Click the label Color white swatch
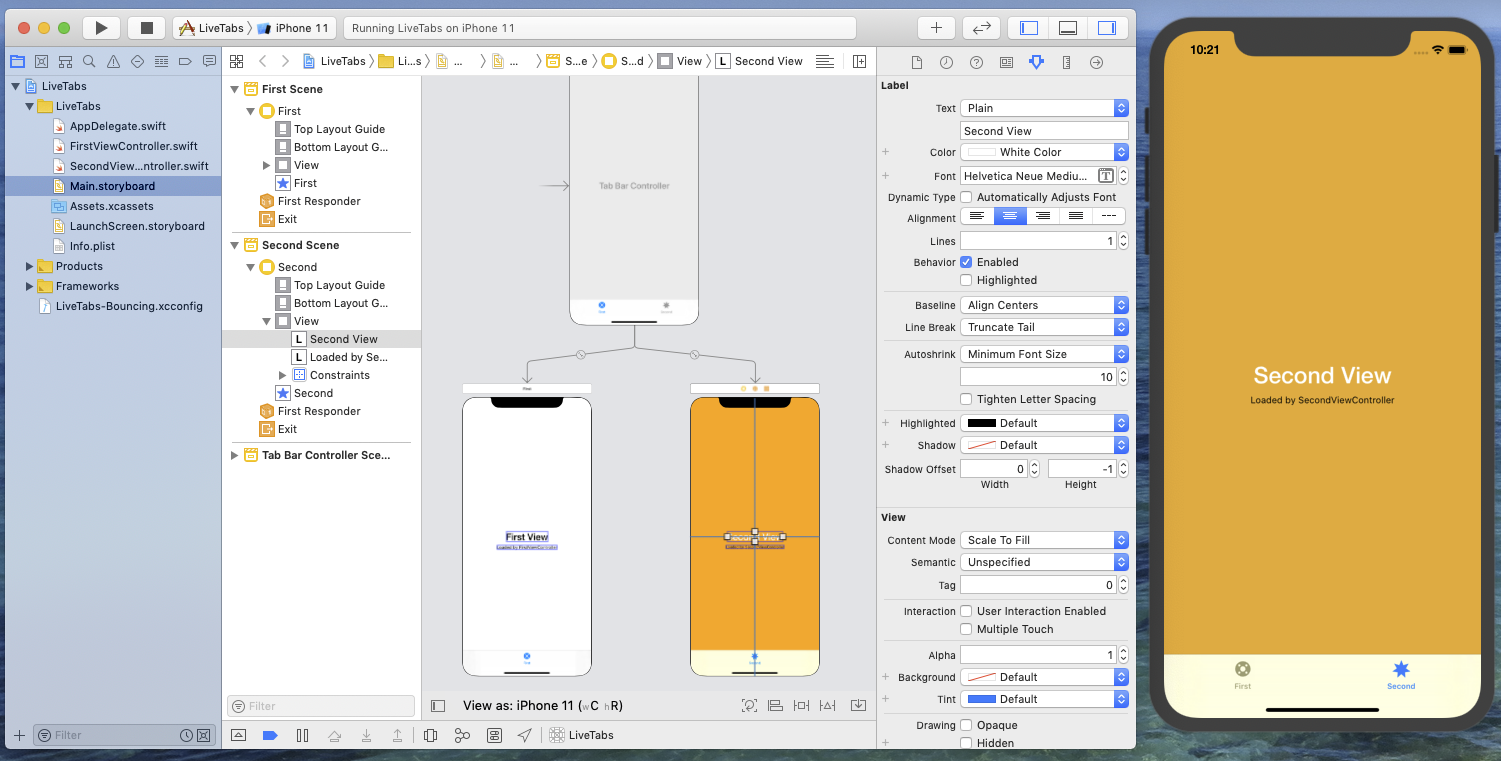1501x761 pixels. pyautogui.click(x=982, y=152)
